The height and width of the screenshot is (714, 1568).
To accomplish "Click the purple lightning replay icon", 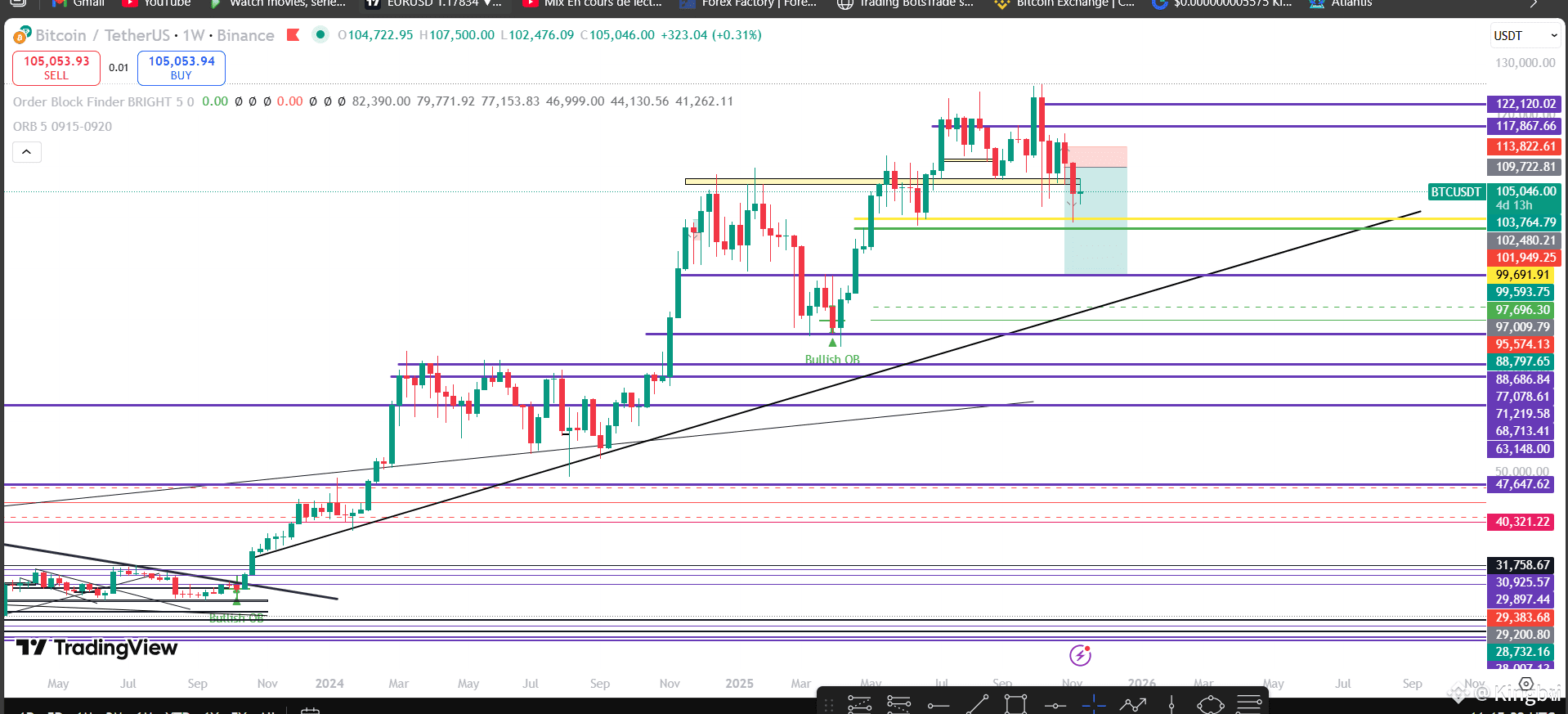I will [1080, 655].
